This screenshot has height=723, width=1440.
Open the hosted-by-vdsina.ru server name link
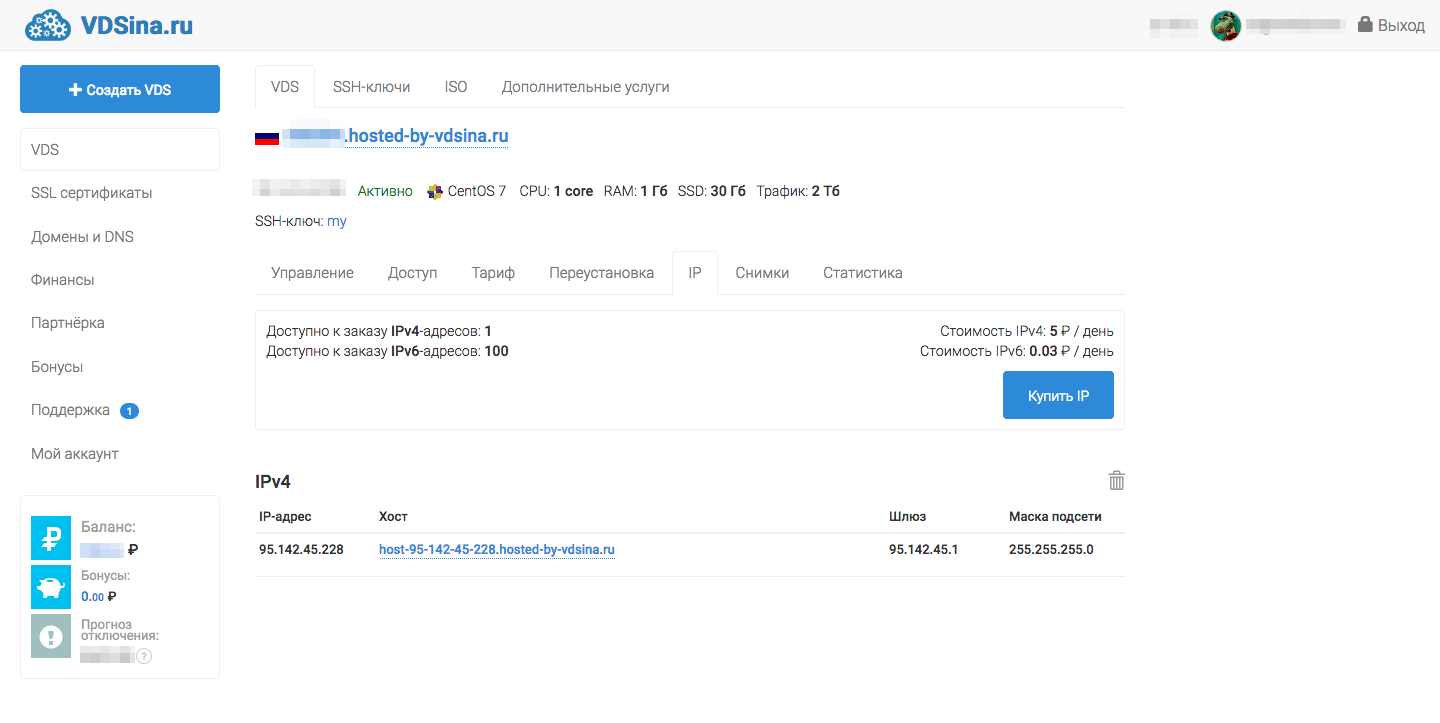click(396, 136)
